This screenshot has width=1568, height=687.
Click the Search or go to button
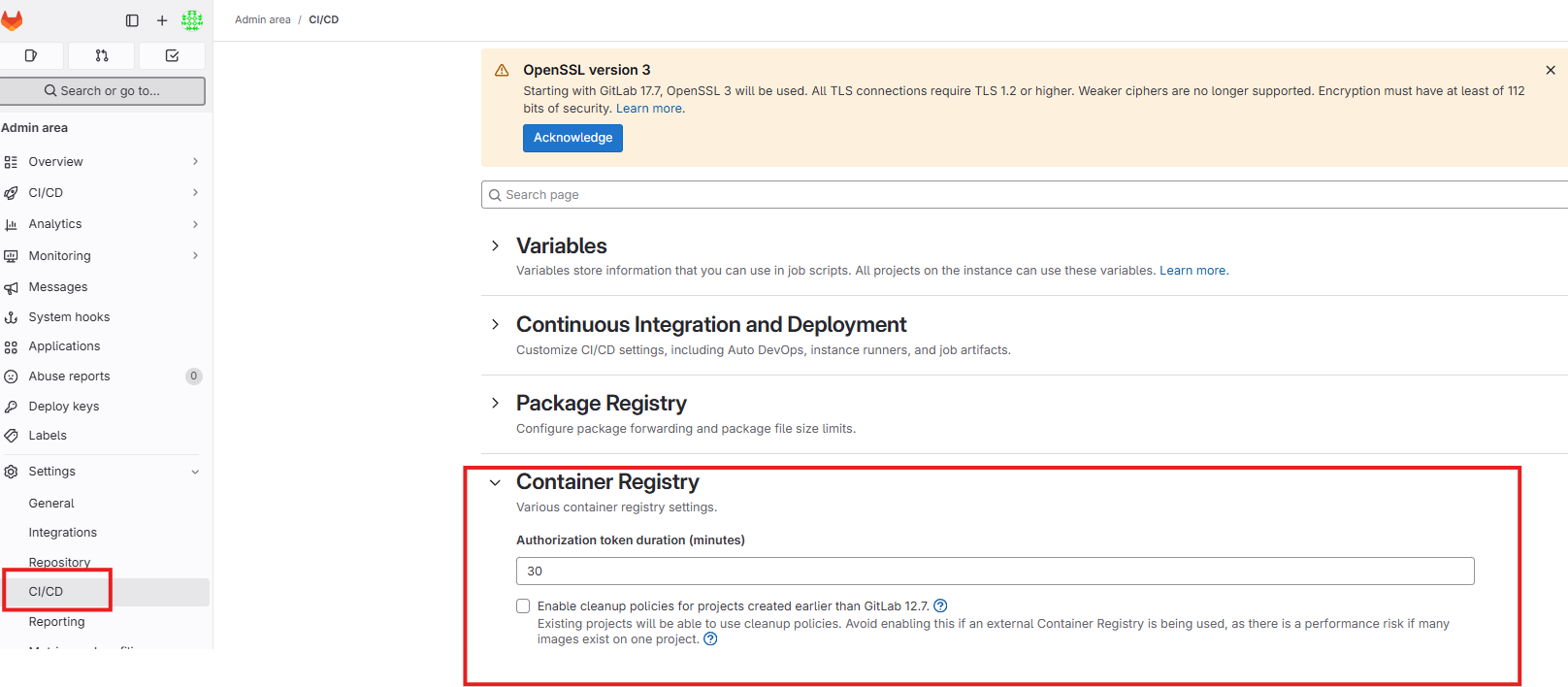click(102, 90)
